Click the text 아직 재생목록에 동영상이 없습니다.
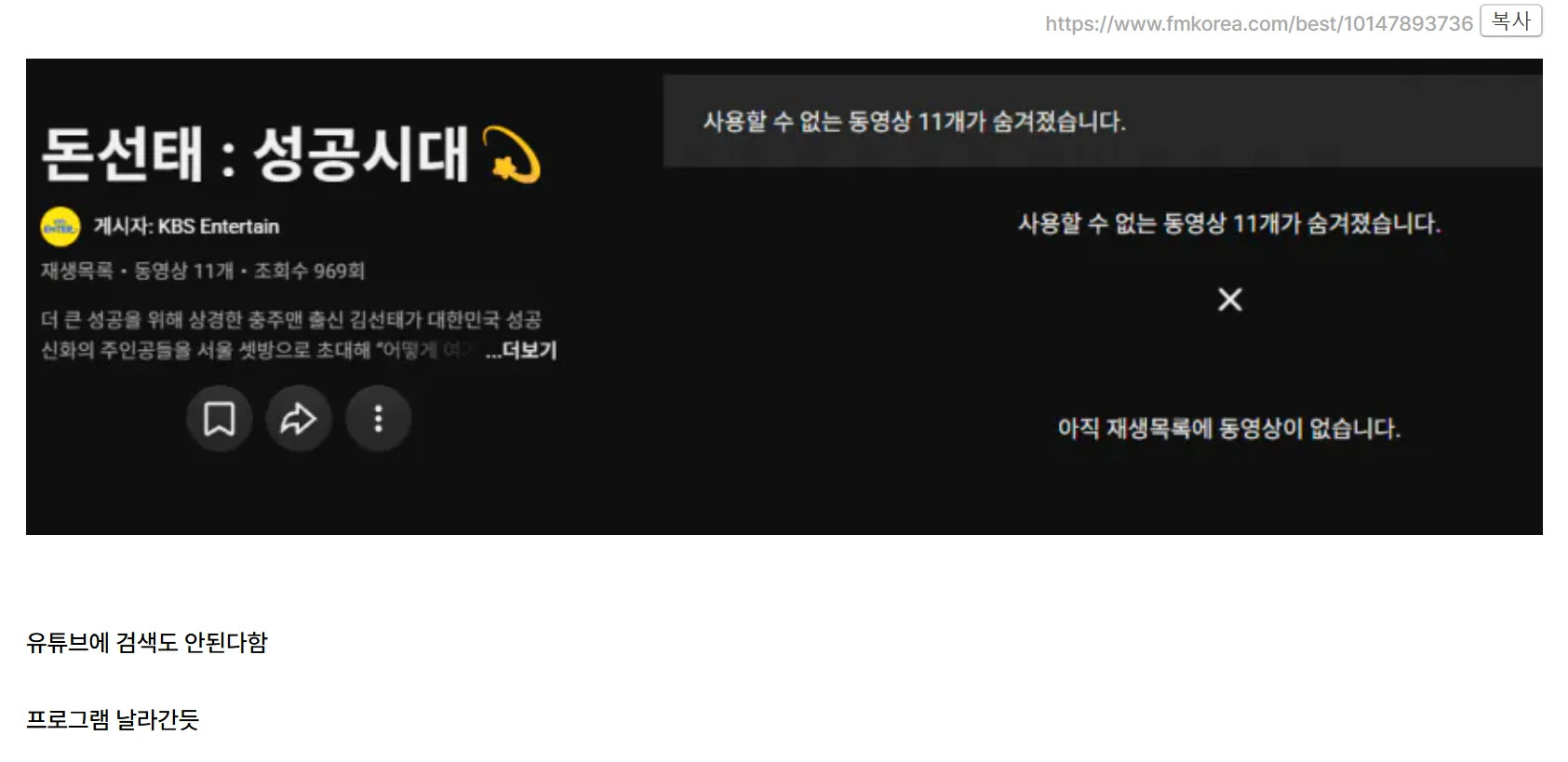 click(1229, 428)
